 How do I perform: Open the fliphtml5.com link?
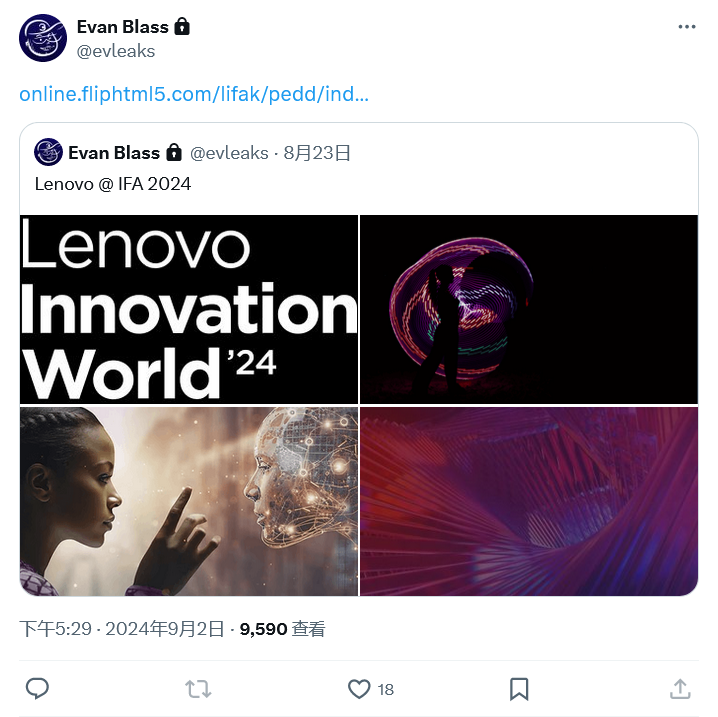pos(194,95)
